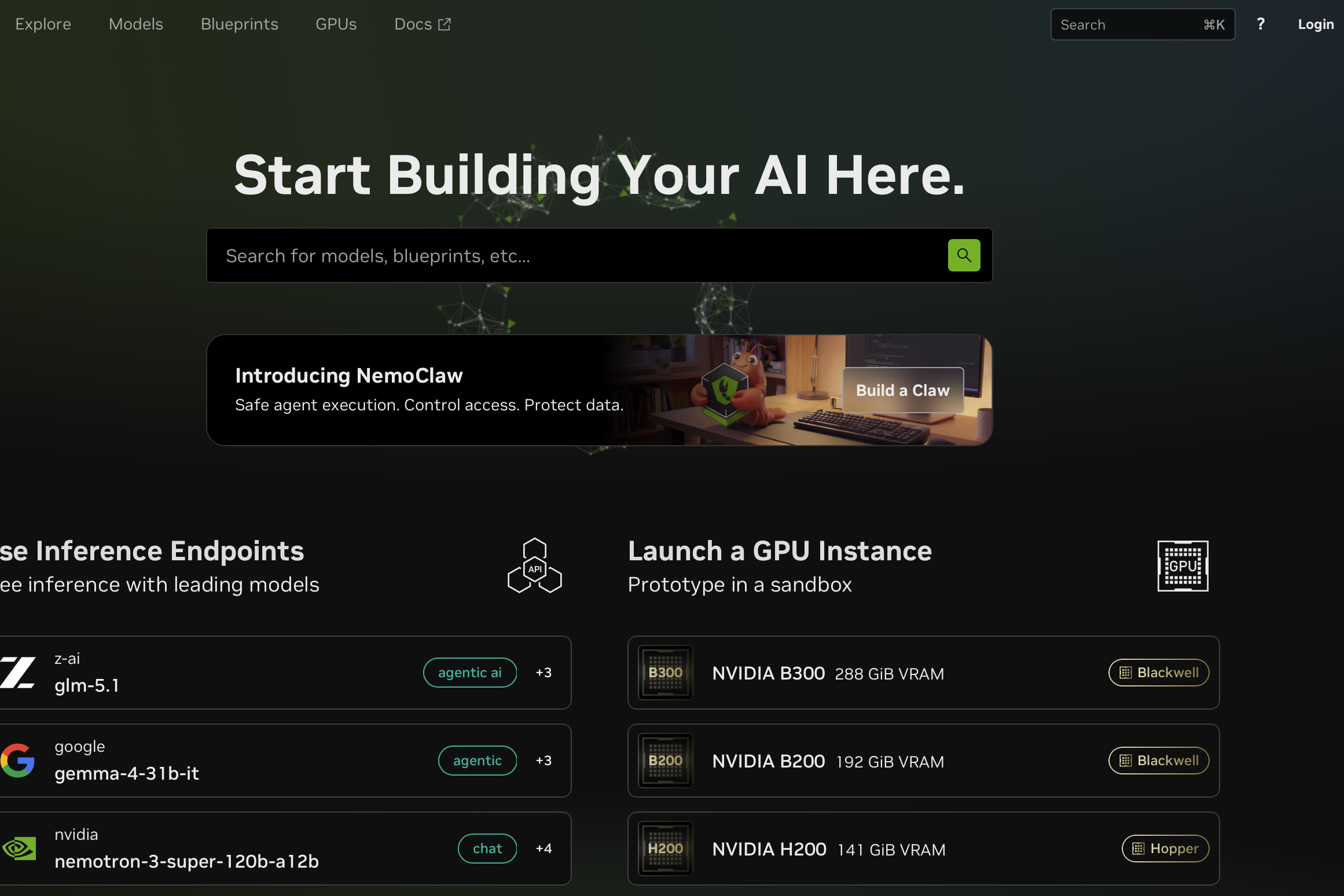Click the question mark help icon

(x=1261, y=24)
